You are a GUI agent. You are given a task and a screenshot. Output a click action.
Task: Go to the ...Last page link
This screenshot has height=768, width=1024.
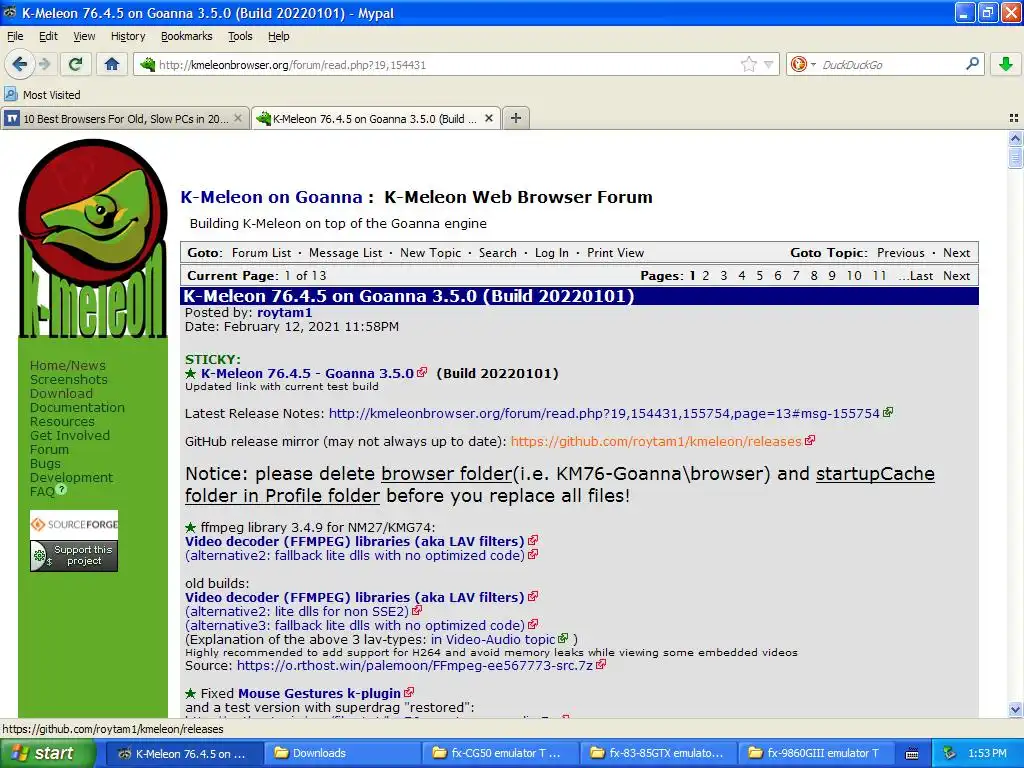tap(916, 276)
